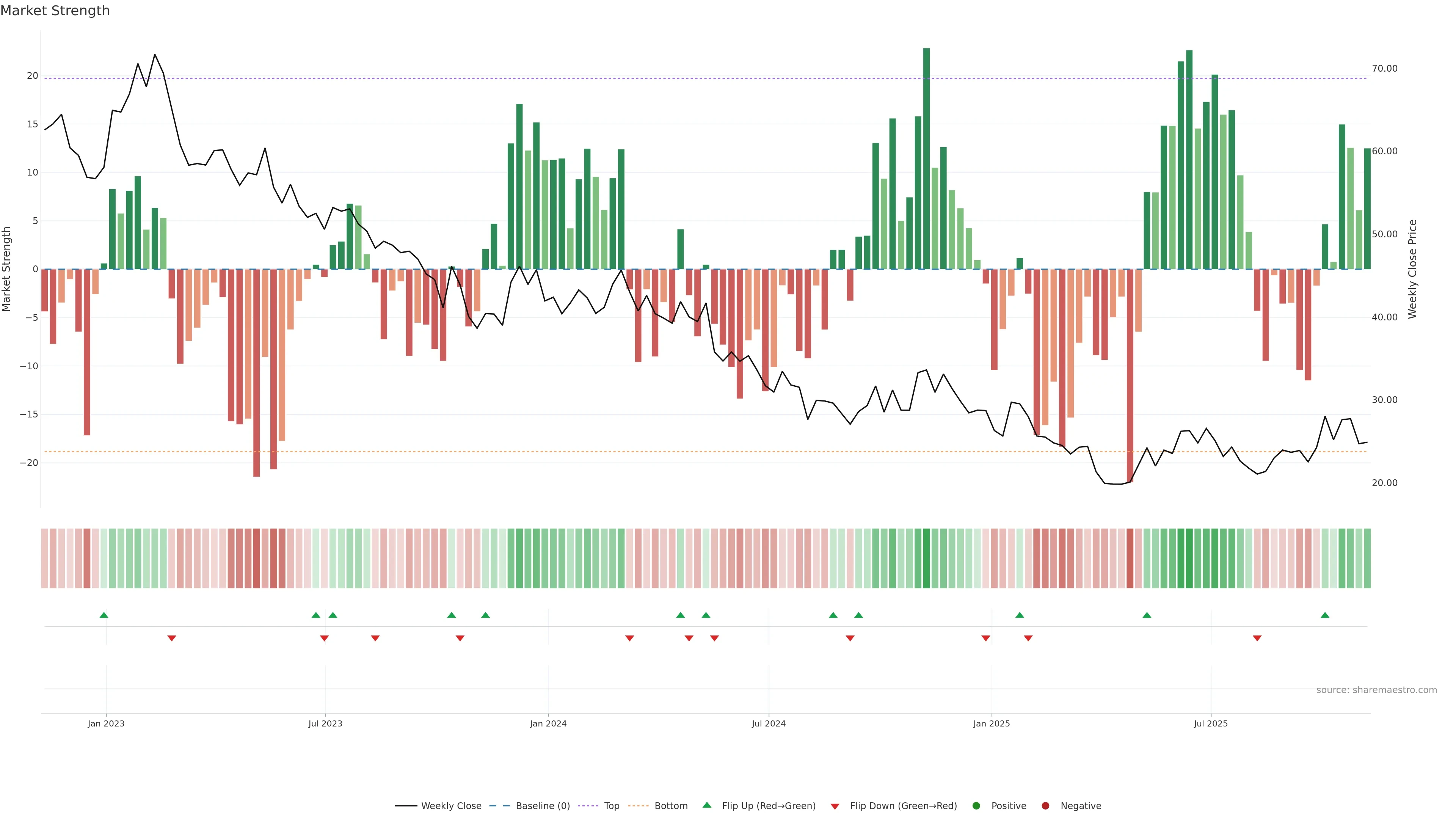Click last green flip-up triangle marker

click(x=1325, y=615)
